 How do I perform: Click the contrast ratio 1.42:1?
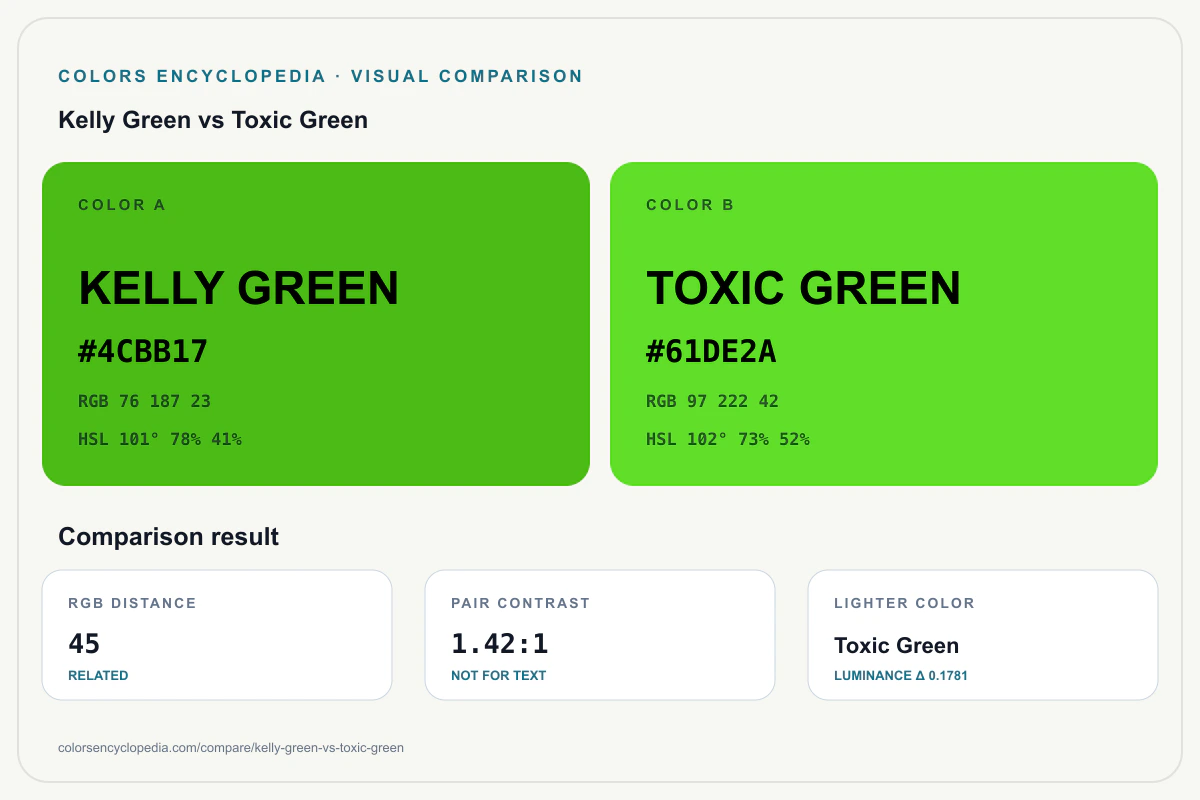(x=500, y=644)
